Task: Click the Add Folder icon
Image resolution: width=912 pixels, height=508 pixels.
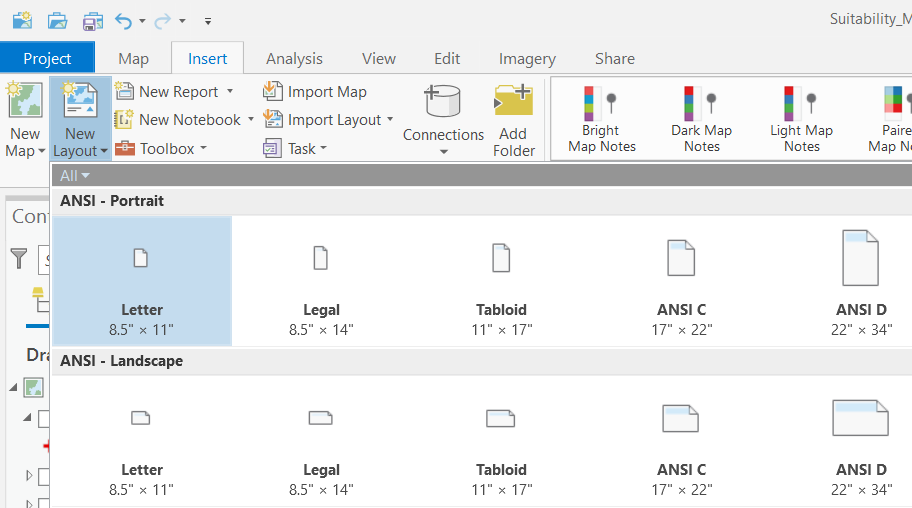Action: [513, 103]
